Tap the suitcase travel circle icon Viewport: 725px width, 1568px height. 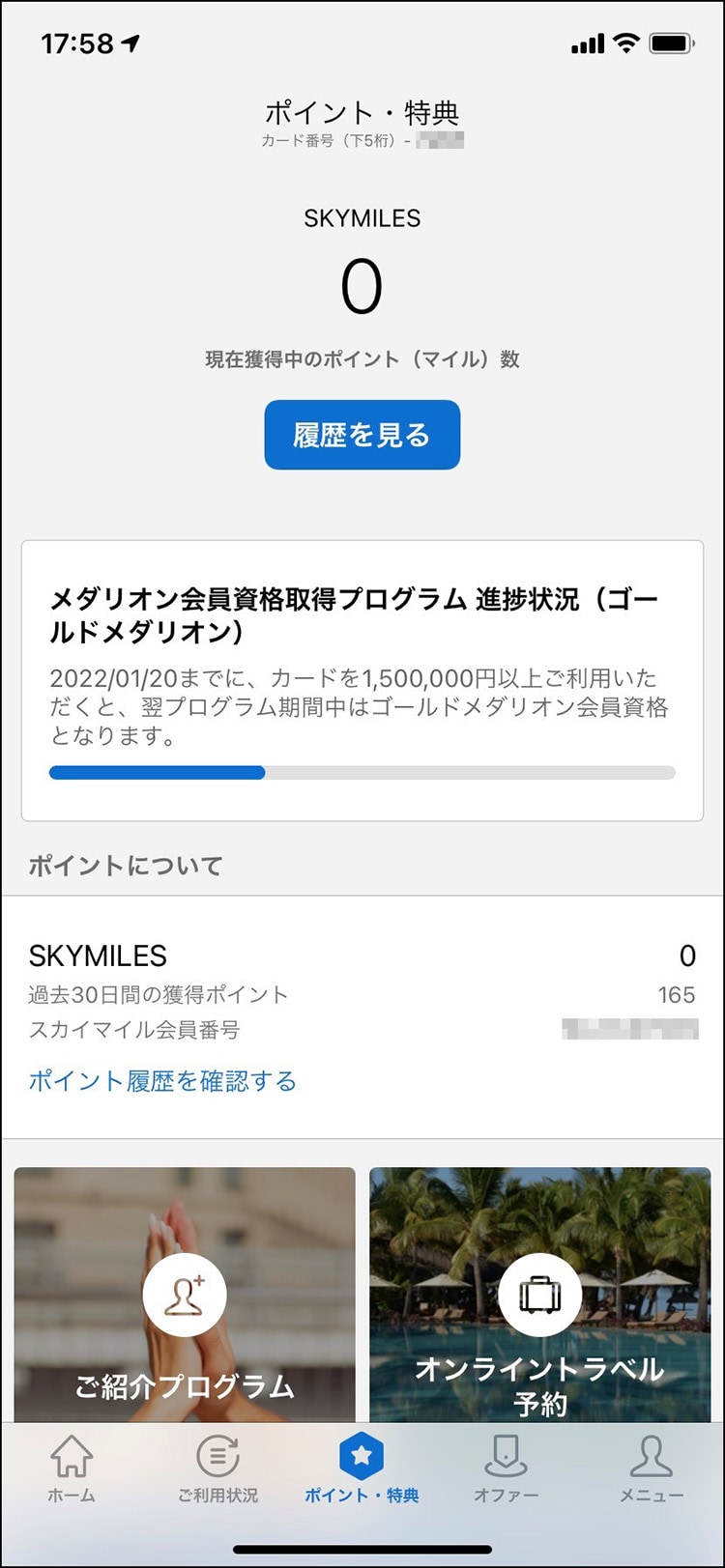539,1296
